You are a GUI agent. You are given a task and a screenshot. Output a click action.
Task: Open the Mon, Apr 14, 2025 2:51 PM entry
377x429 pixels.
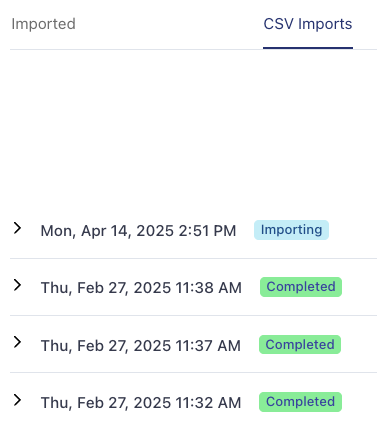(138, 231)
